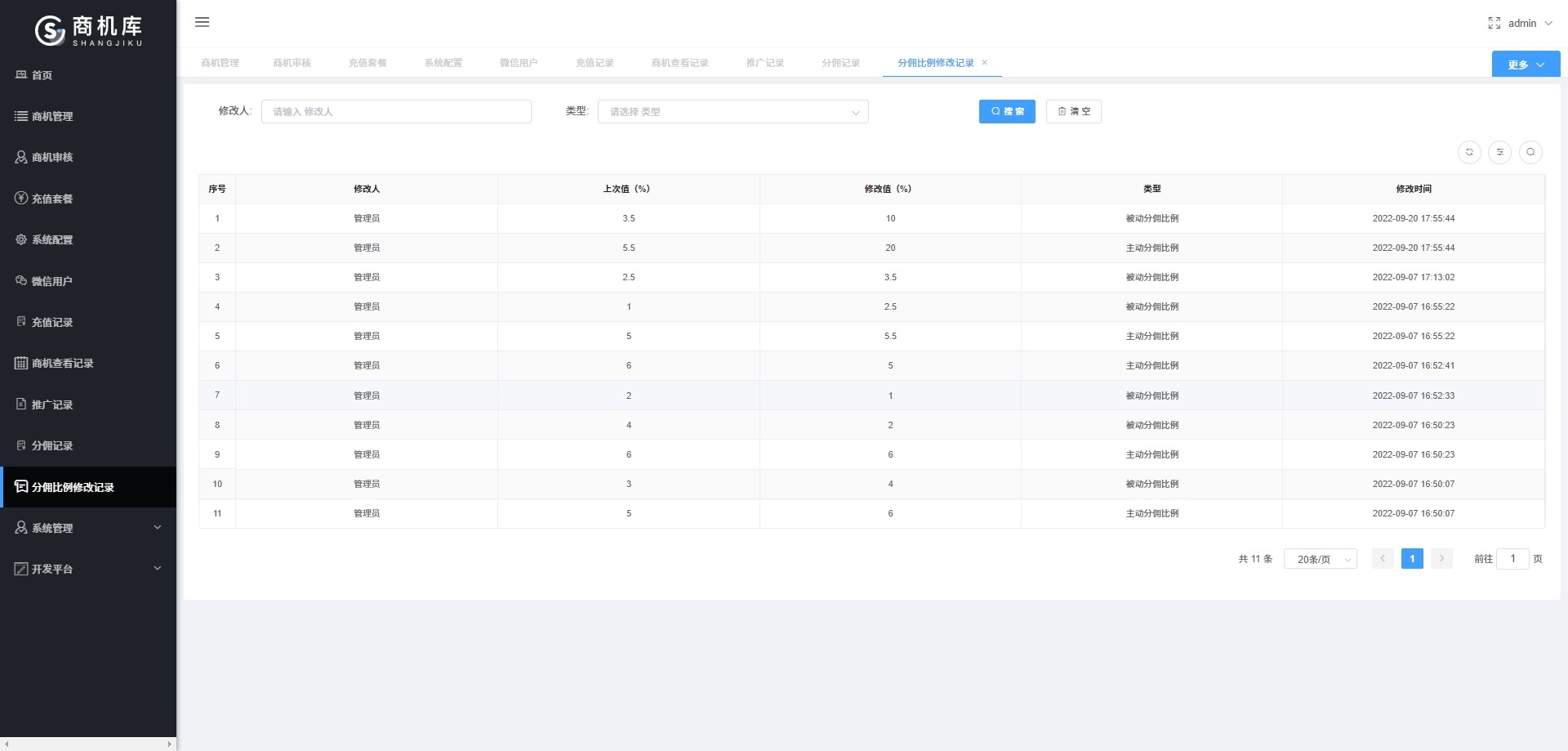Click the 修改时间 column header
Viewport: 1568px width, 751px height.
click(1414, 189)
